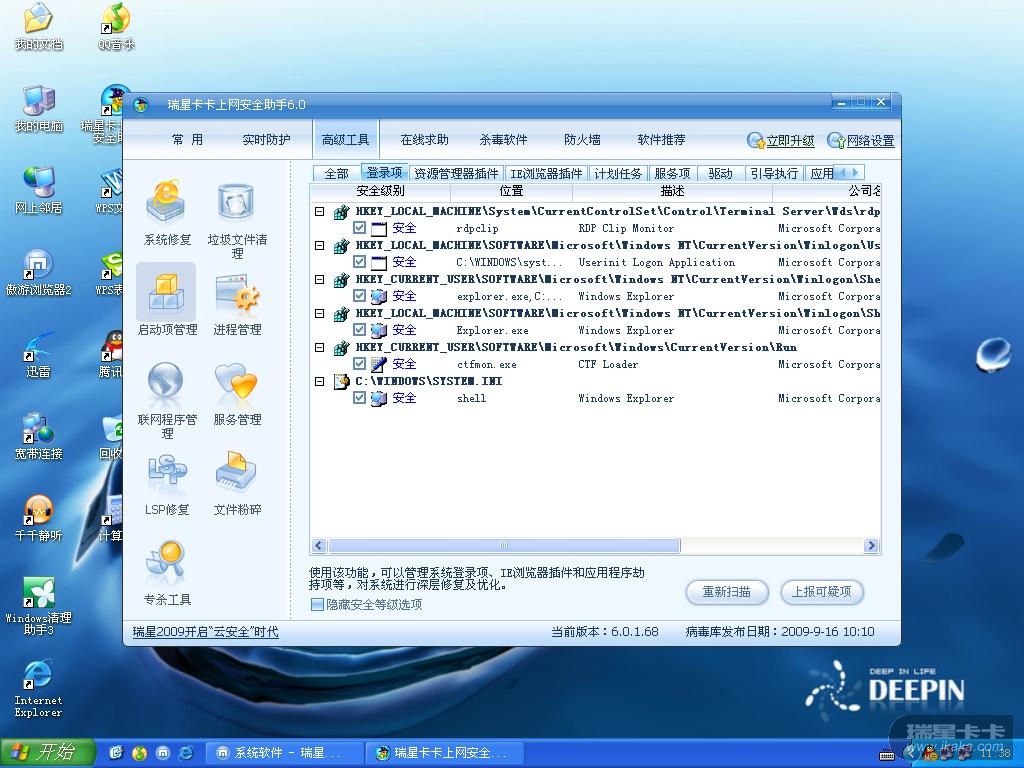Open the 开始 start menu

[47, 752]
